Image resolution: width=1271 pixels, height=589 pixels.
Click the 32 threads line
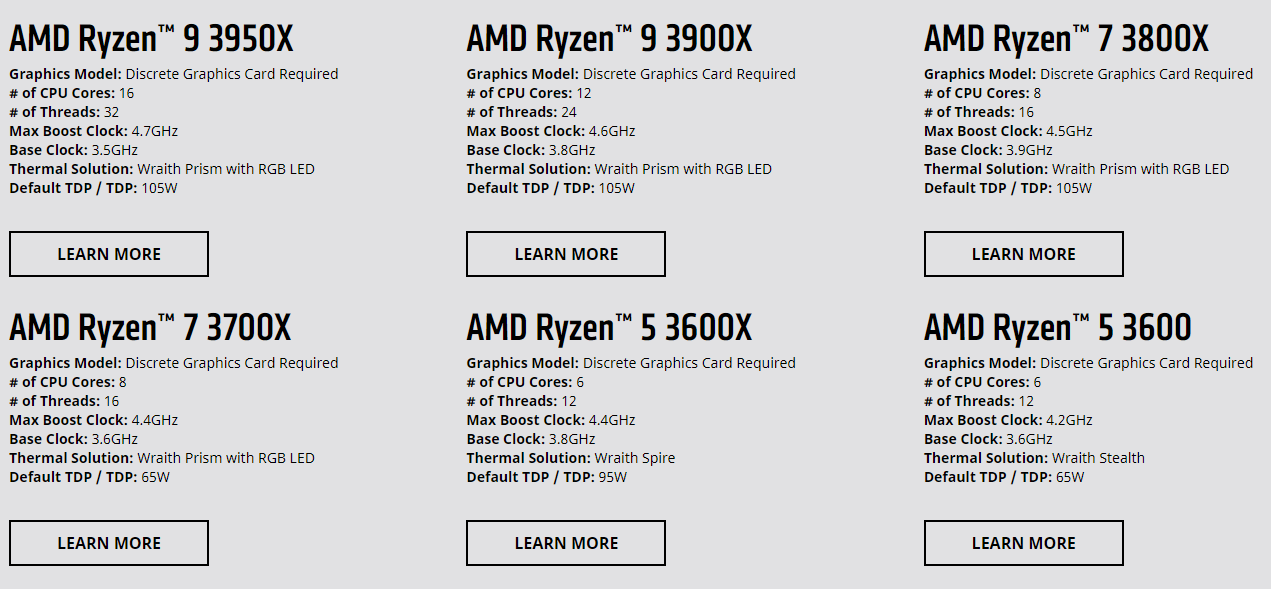coord(64,112)
